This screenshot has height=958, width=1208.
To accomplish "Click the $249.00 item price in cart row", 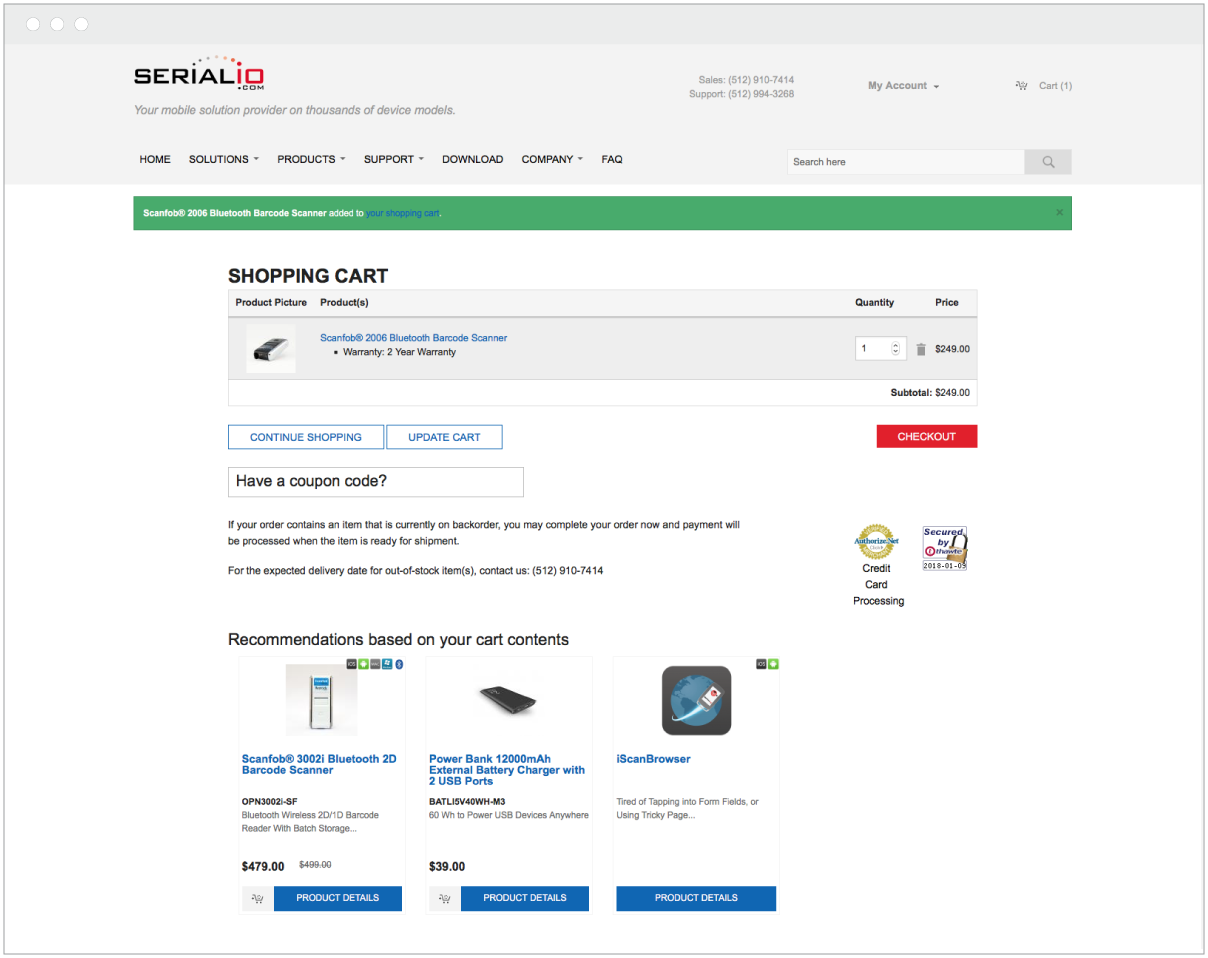I will [x=953, y=349].
